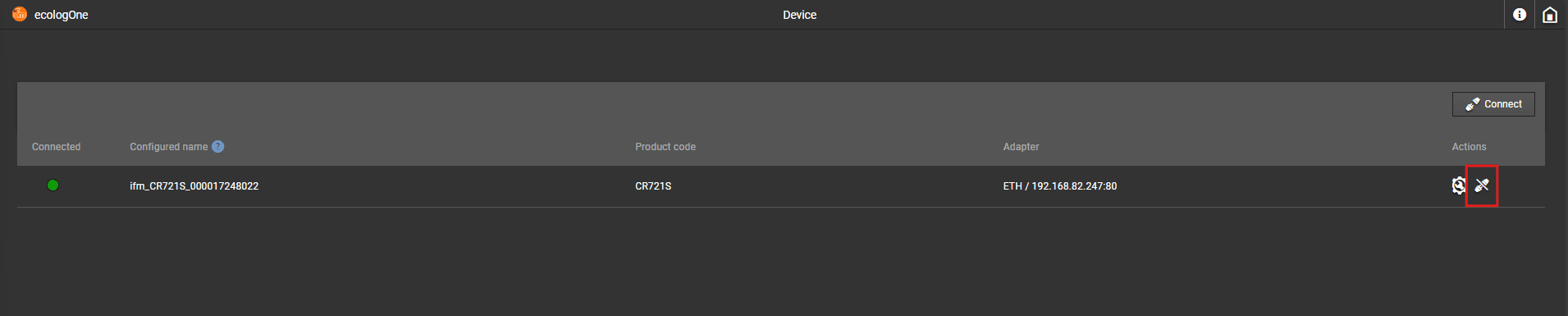1568x316 pixels.
Task: Click the Actions column header
Action: pos(1469,147)
